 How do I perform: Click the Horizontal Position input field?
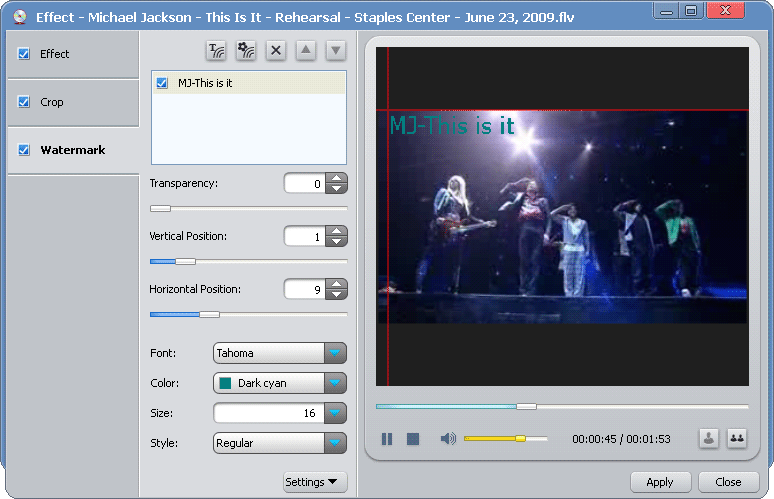click(305, 289)
